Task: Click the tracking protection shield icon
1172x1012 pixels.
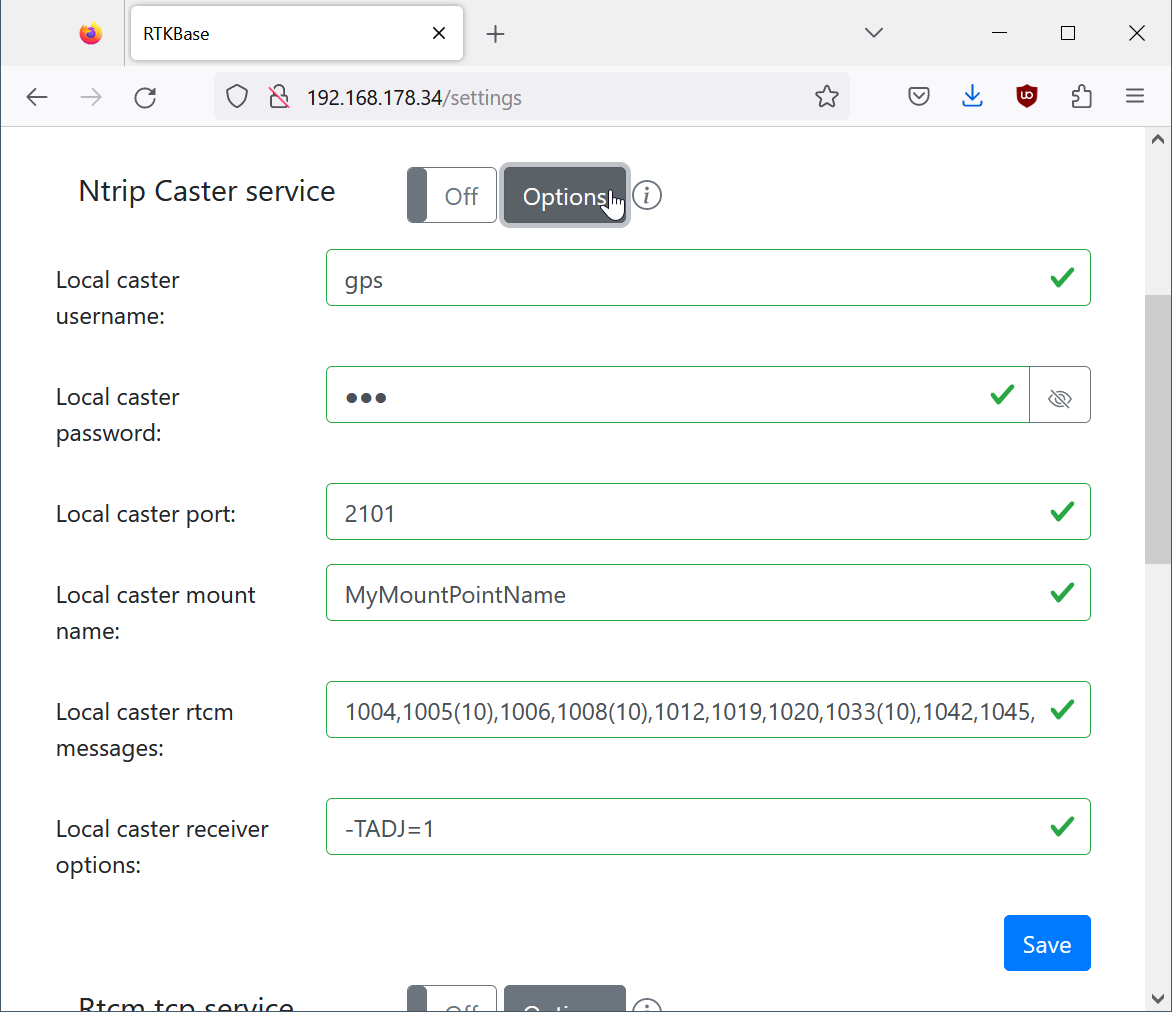Action: [237, 97]
